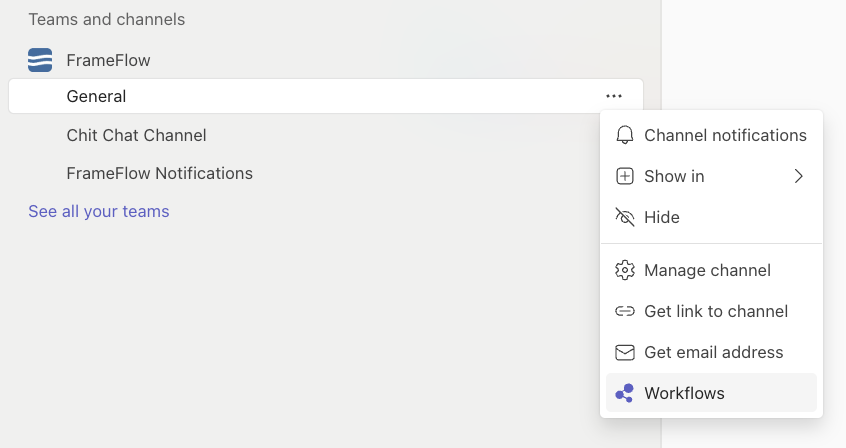This screenshot has width=846, height=448.
Task: Open the FrameFlow Notifications channel
Action: (160, 173)
